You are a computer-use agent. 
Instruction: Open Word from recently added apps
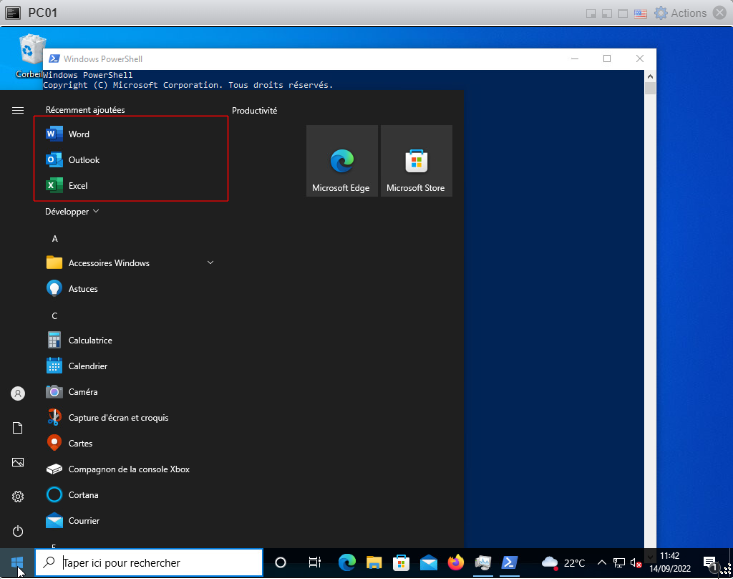(78, 134)
